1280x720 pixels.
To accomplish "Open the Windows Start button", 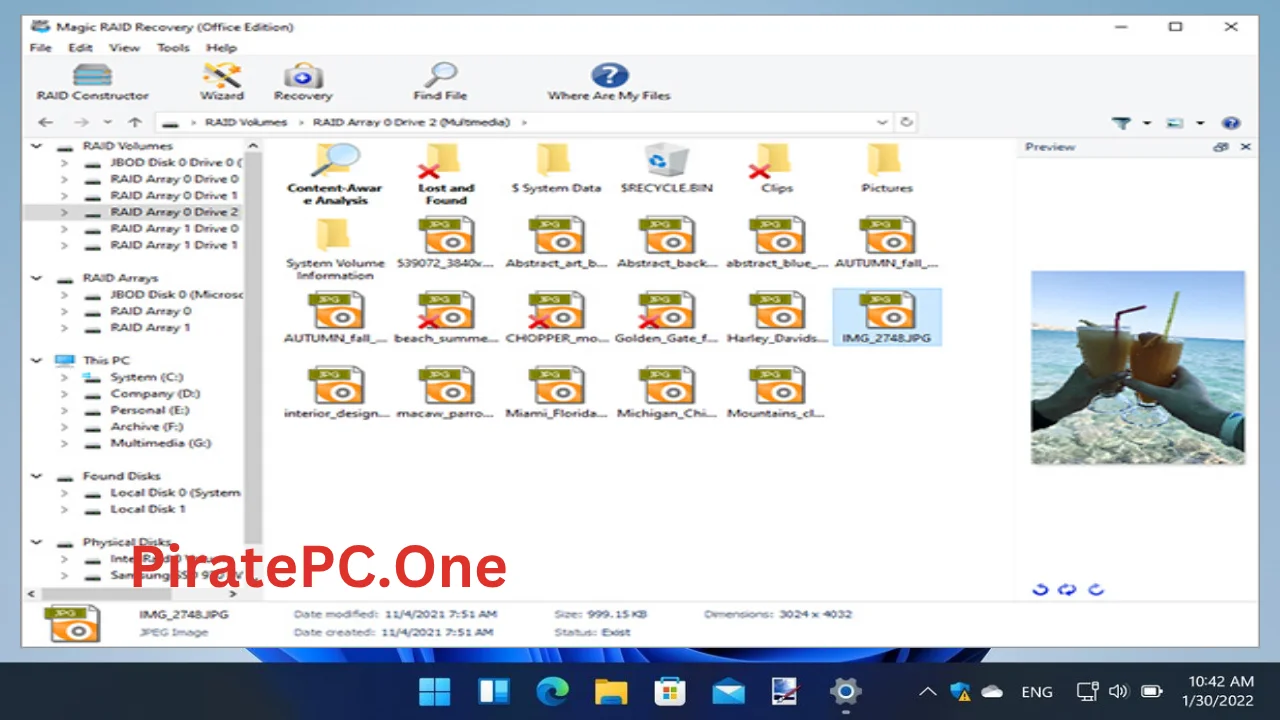I will (434, 691).
